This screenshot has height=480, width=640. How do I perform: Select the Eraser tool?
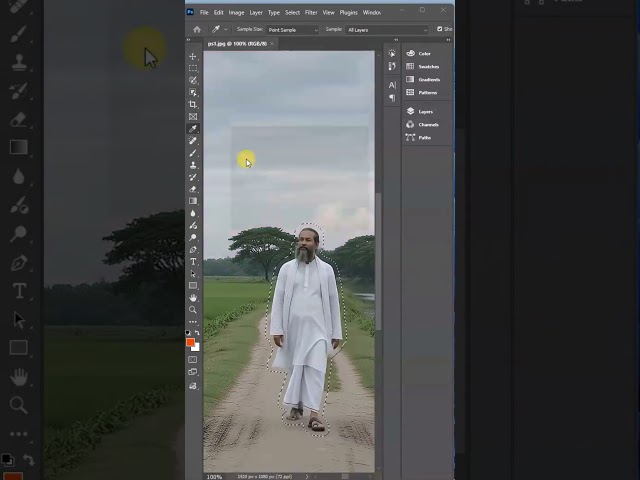tap(193, 189)
